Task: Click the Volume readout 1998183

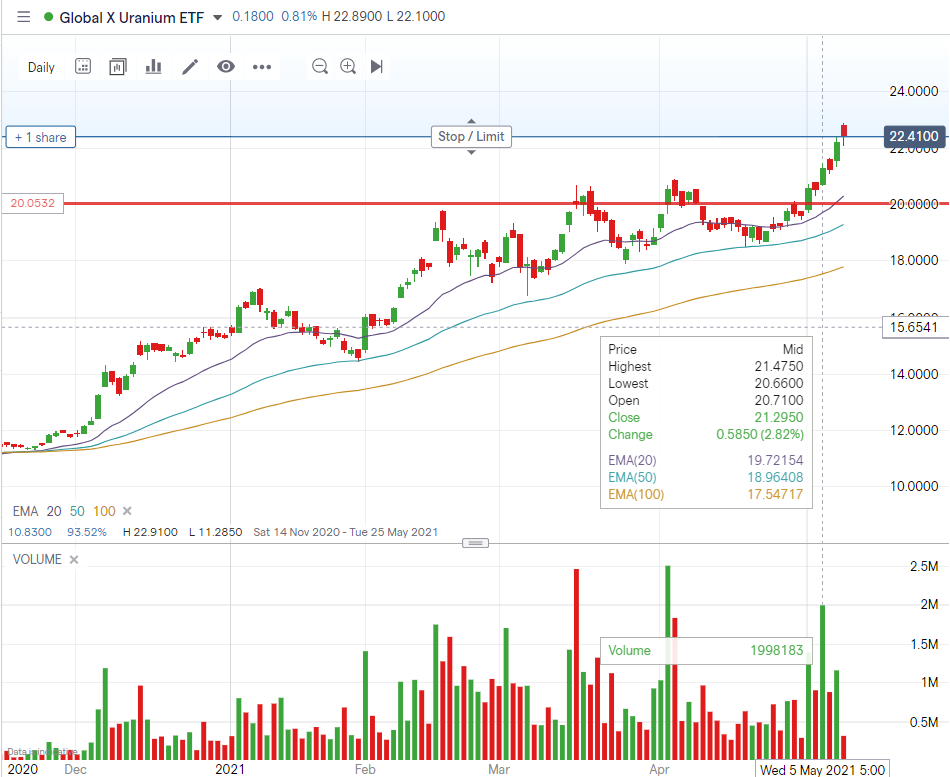Action: (777, 650)
